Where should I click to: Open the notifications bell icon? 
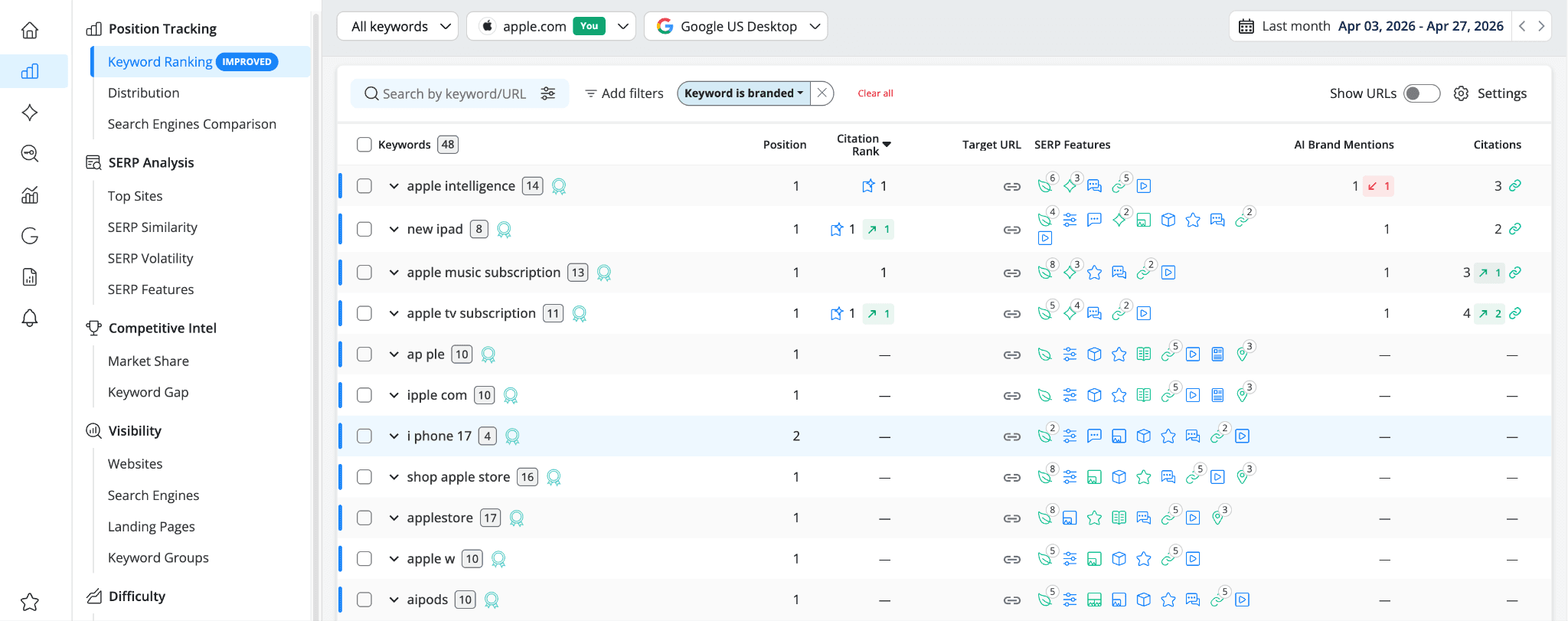tap(30, 318)
